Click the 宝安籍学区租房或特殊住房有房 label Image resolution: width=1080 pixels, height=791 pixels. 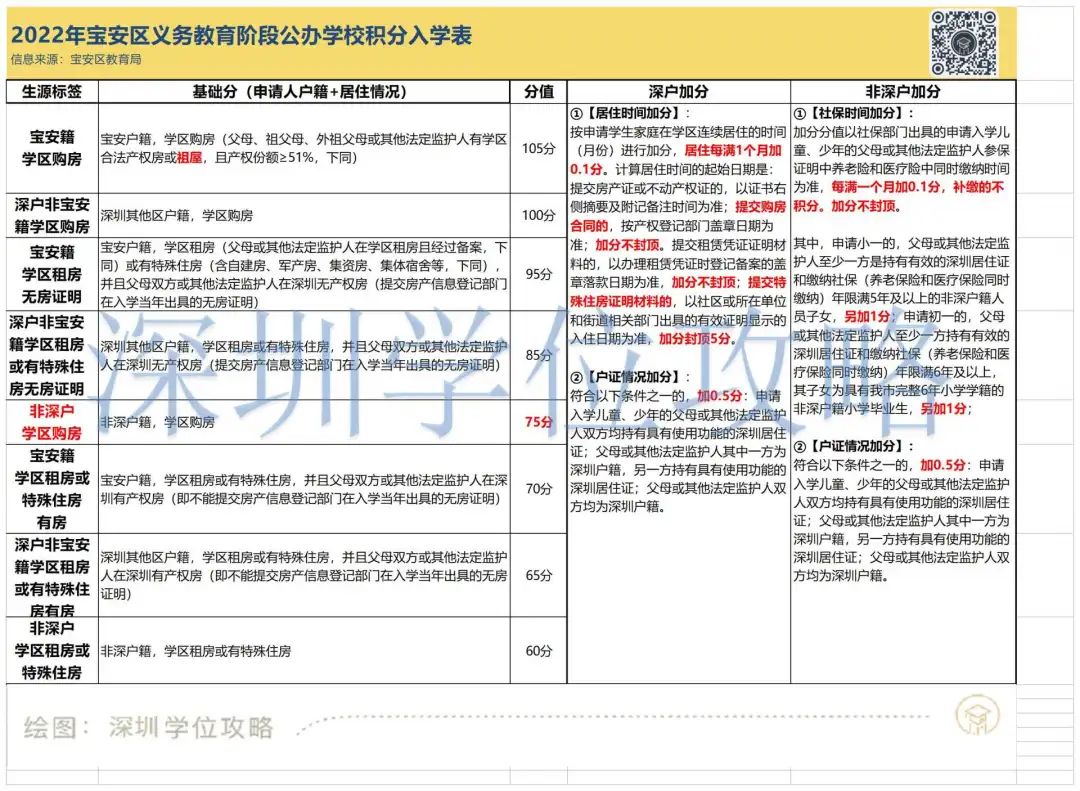coord(52,489)
